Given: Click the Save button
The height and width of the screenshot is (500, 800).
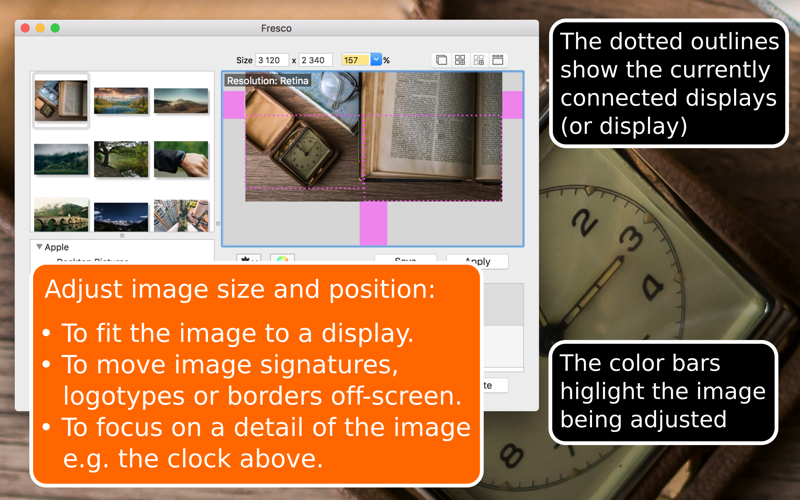Looking at the screenshot, I should click(x=405, y=259).
